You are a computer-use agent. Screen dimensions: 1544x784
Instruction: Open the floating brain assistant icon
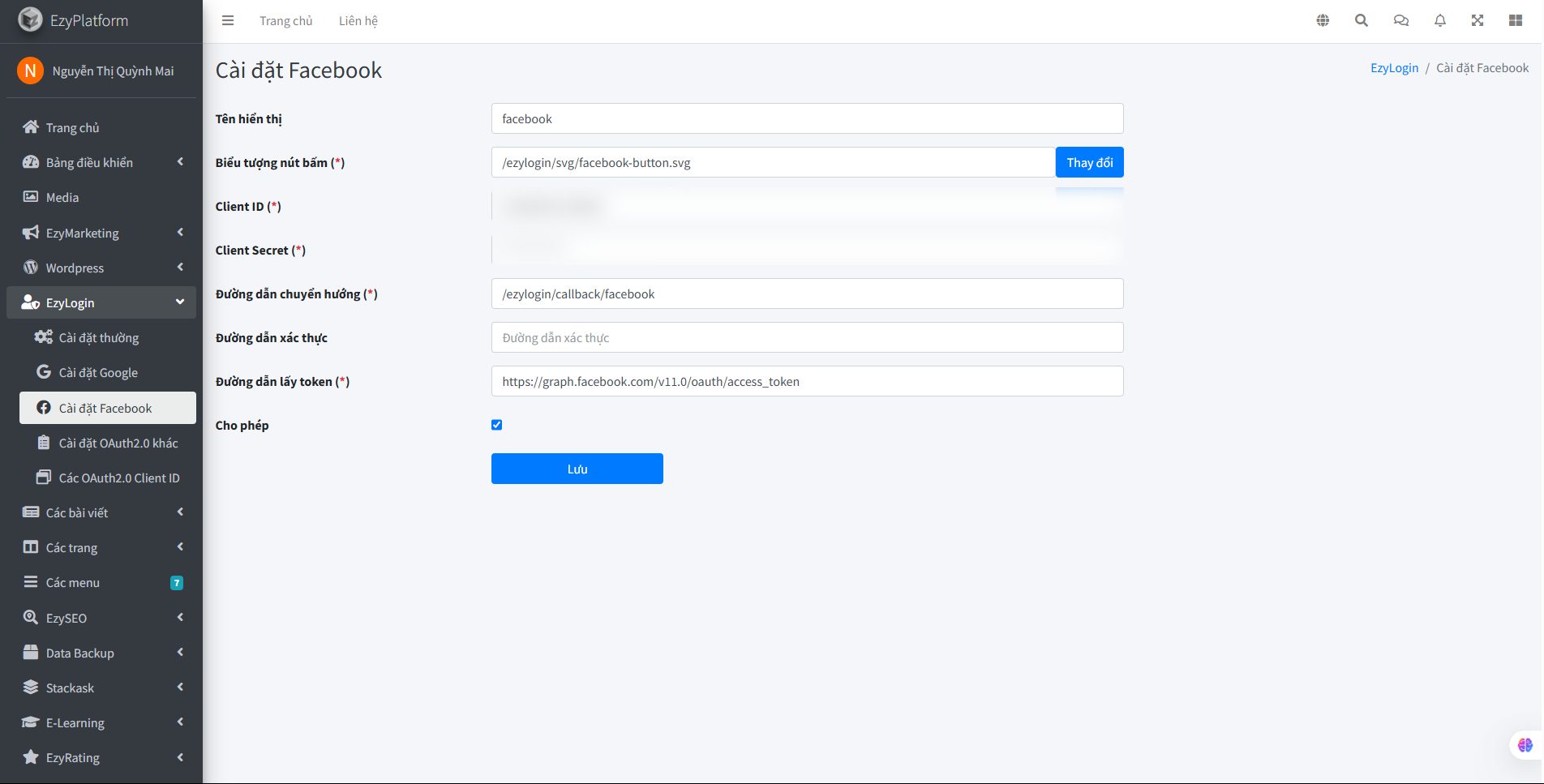[x=1525, y=744]
